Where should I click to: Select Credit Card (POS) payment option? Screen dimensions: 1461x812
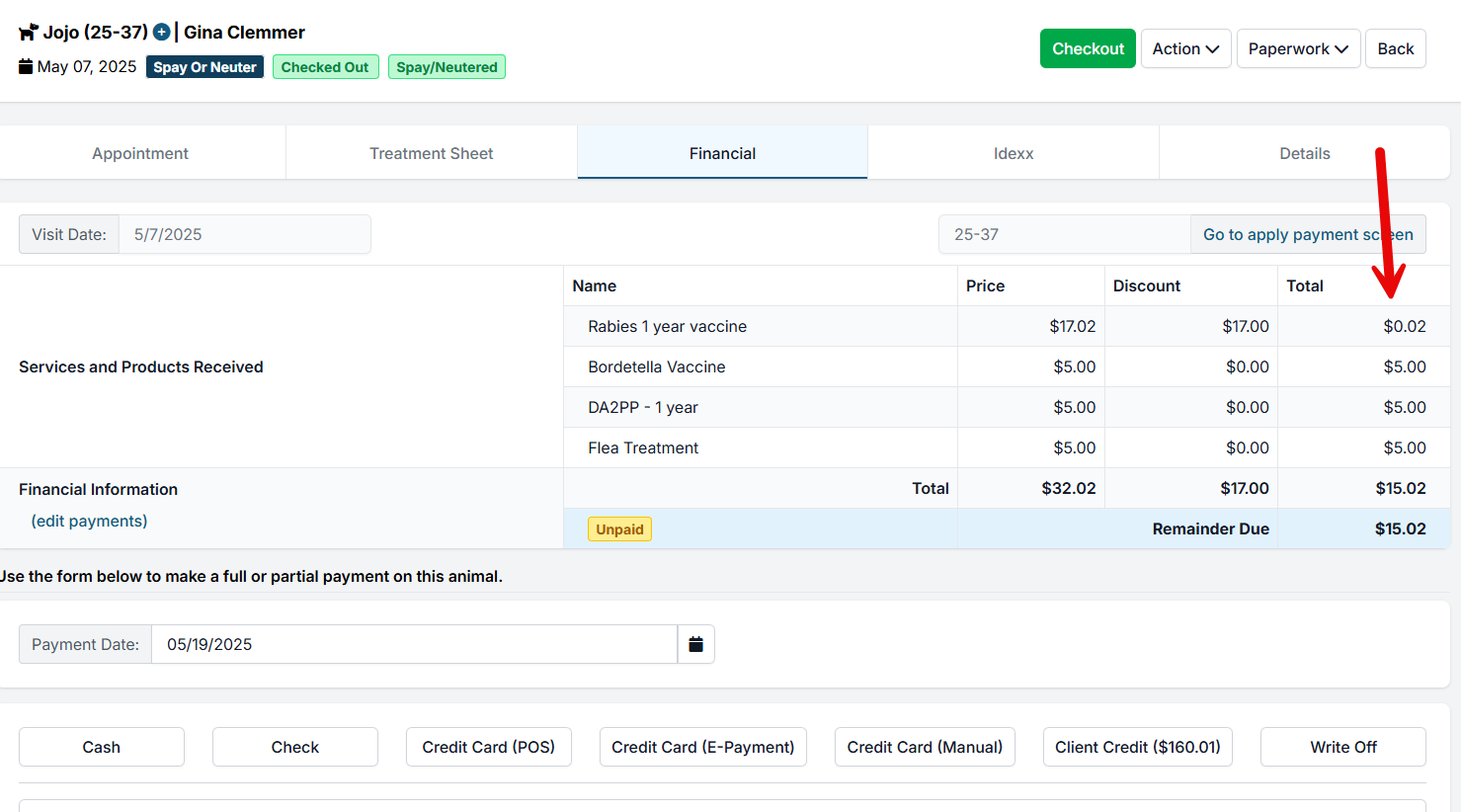(x=488, y=747)
